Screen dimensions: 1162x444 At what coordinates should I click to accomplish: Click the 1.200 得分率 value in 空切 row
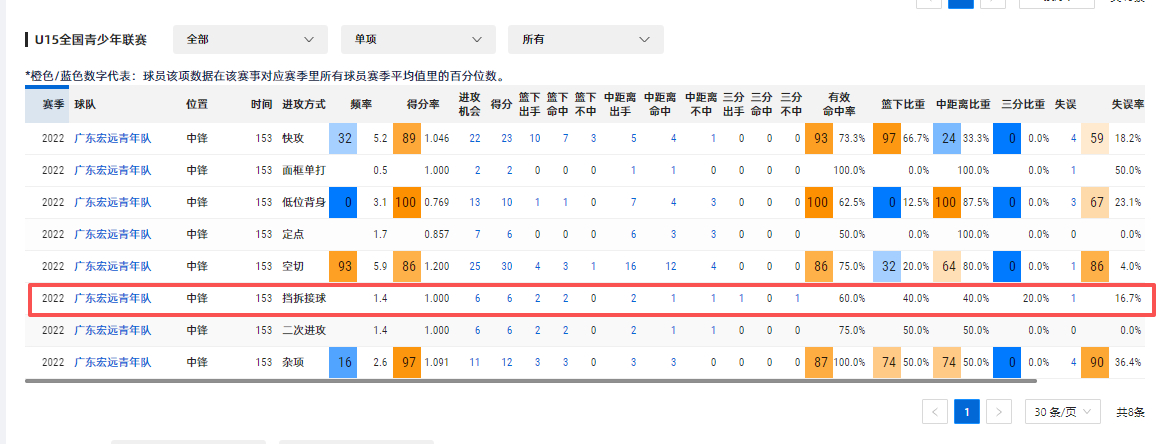pos(436,266)
